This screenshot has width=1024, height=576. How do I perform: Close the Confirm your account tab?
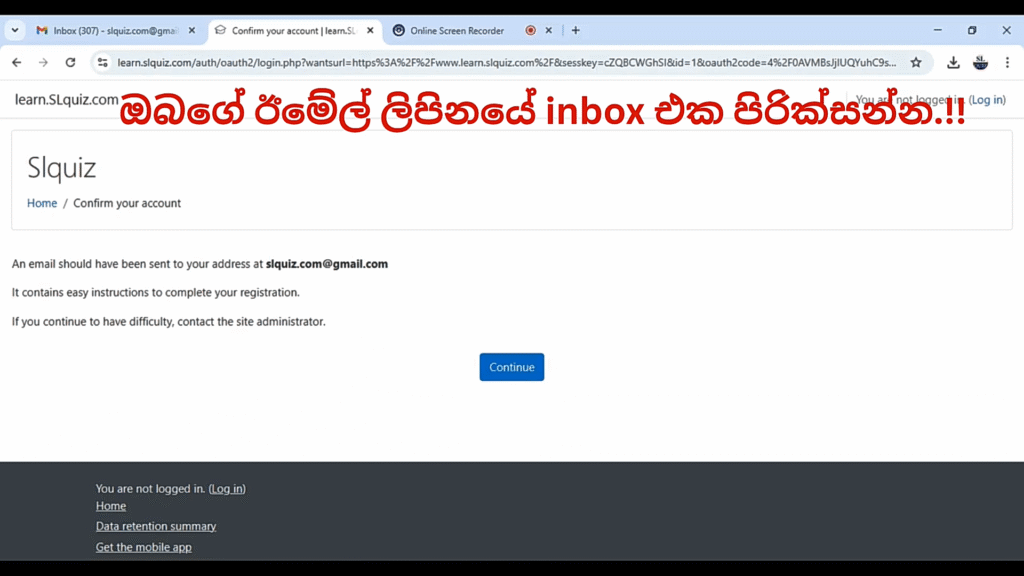370,31
